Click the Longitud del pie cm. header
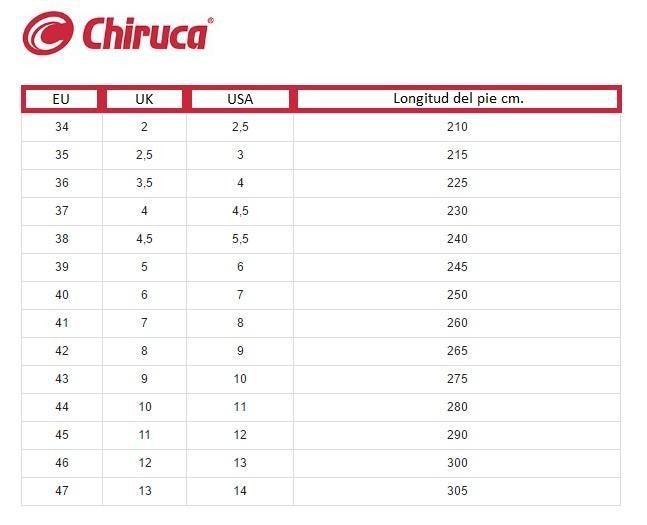 click(458, 99)
